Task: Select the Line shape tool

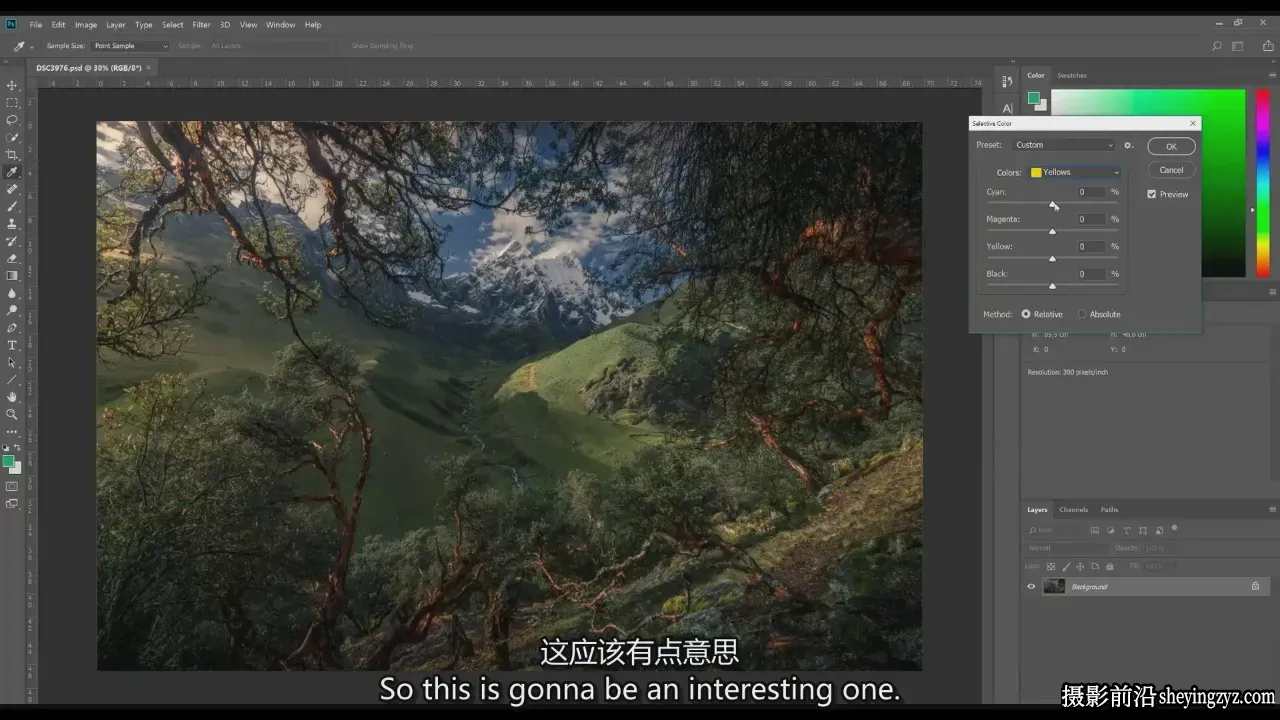Action: tap(12, 380)
